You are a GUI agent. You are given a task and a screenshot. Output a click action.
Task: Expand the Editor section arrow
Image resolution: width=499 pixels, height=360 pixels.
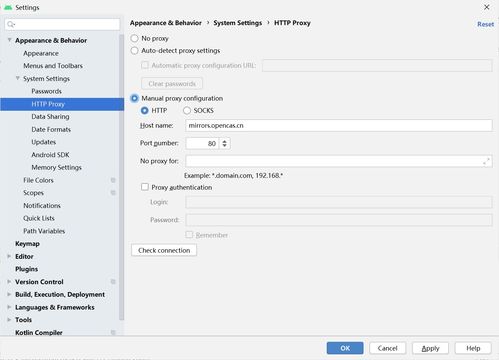pos(9,256)
